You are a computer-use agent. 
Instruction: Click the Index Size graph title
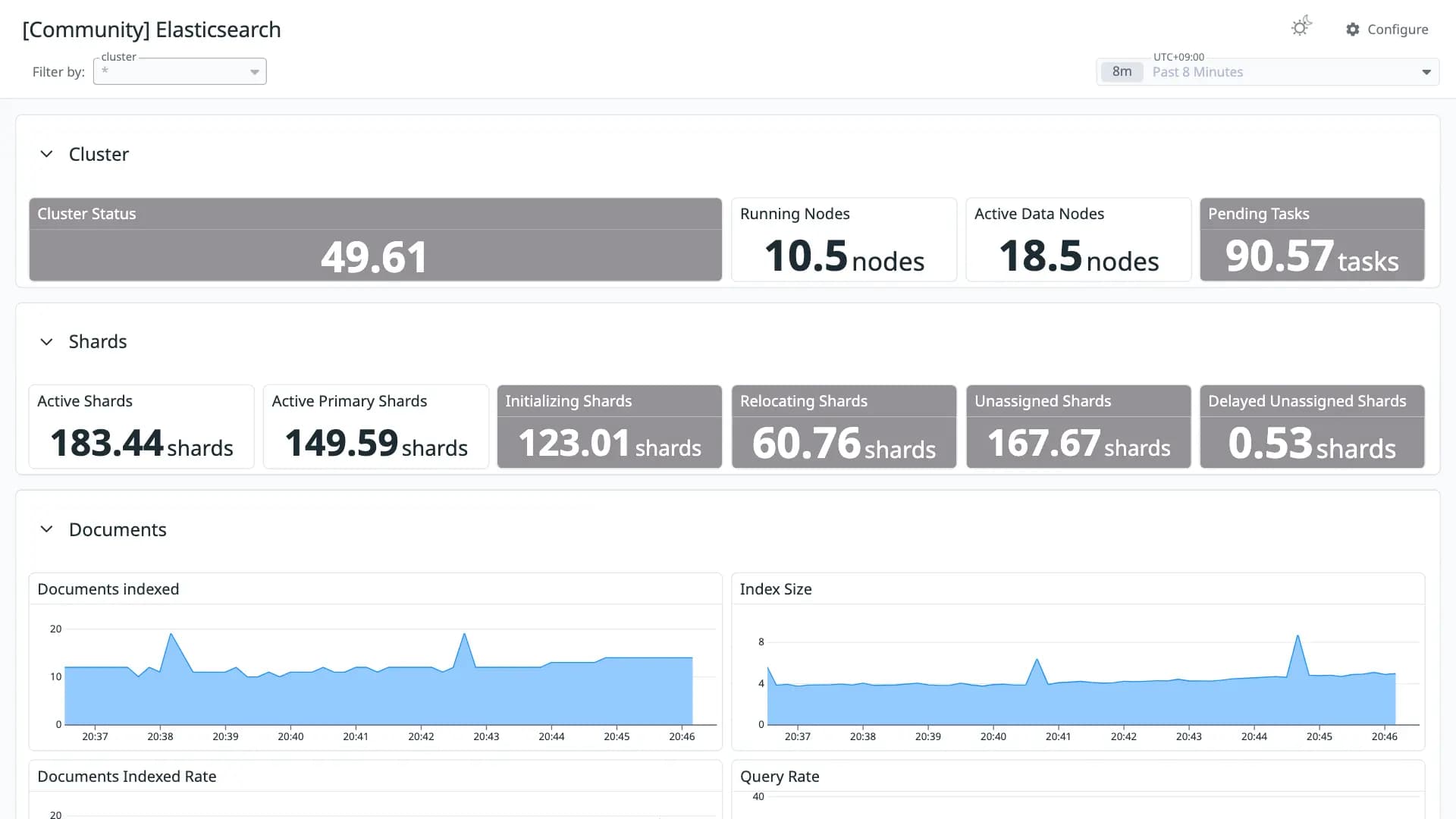[x=776, y=589]
